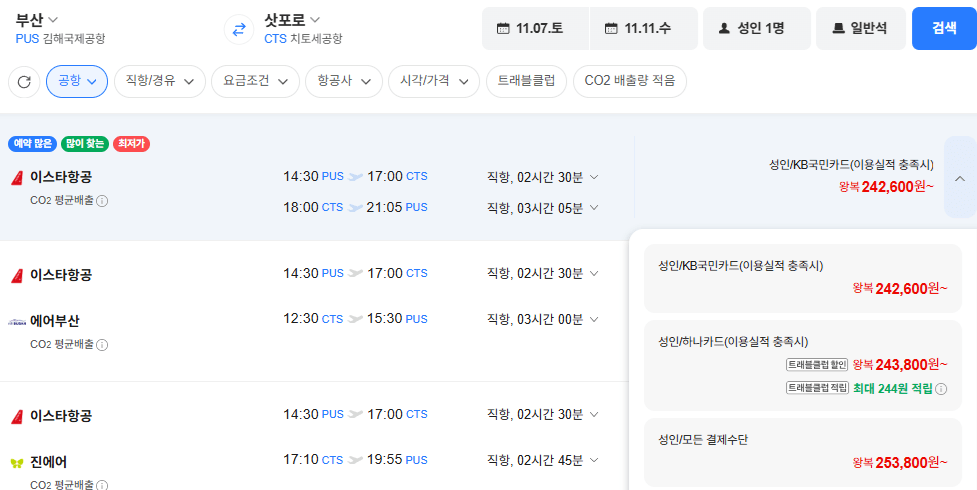
Task: Open the 부산 departure city dropdown
Action: (37, 20)
